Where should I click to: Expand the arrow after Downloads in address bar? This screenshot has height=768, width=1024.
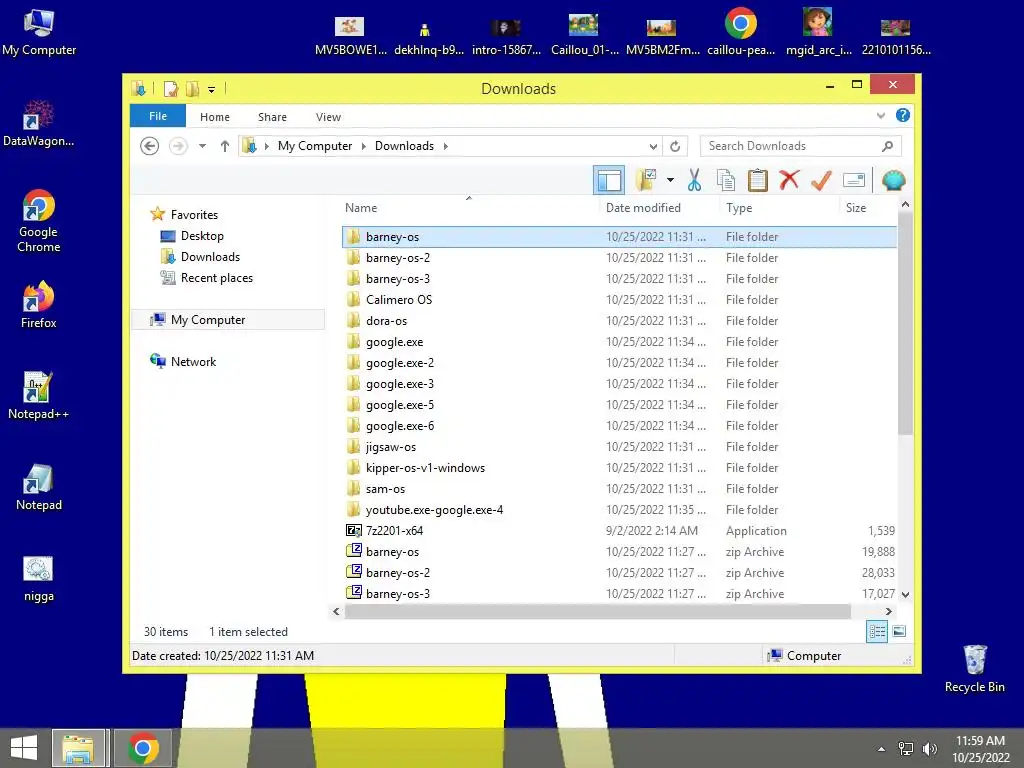coord(446,146)
